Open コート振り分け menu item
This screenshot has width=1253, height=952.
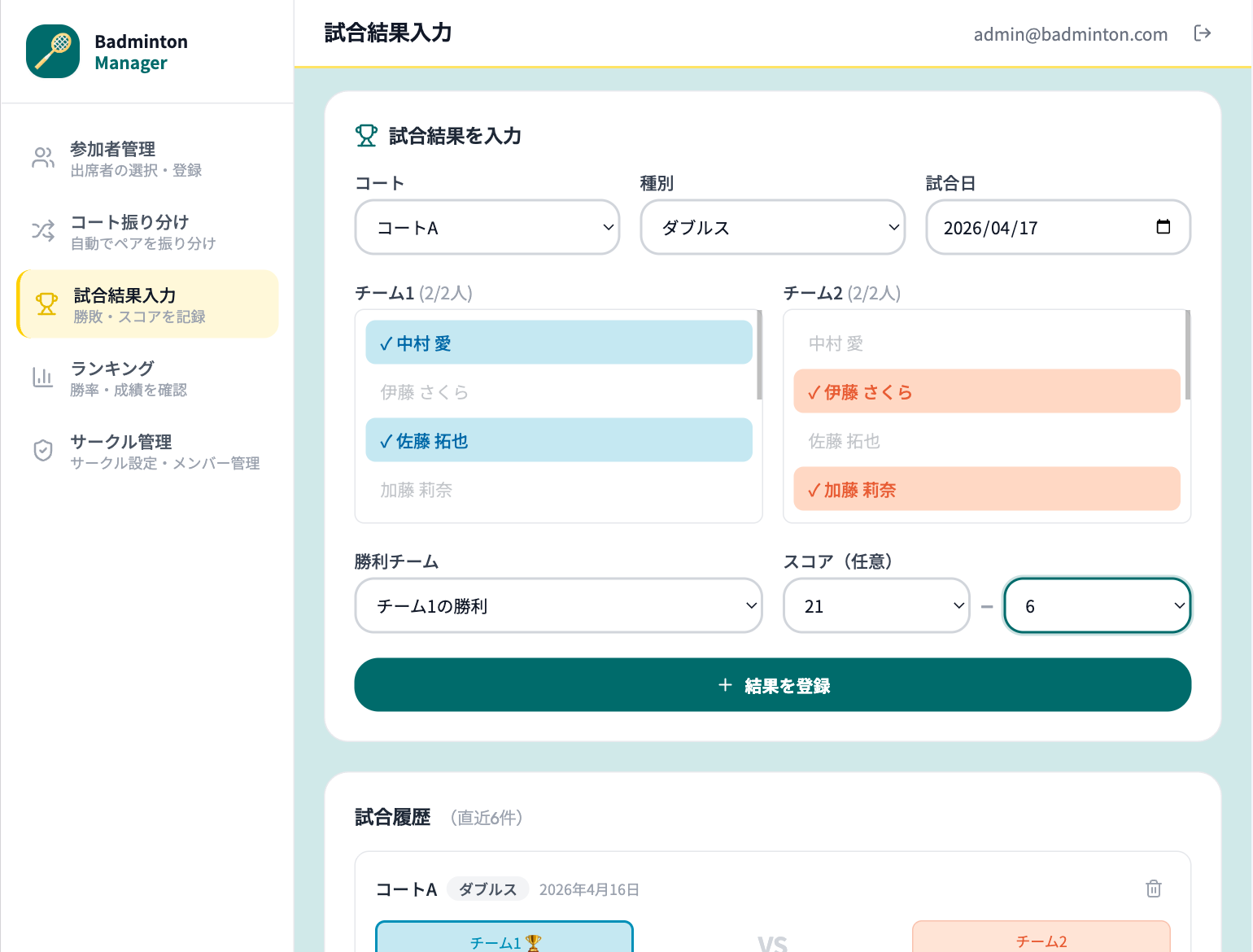pos(147,231)
